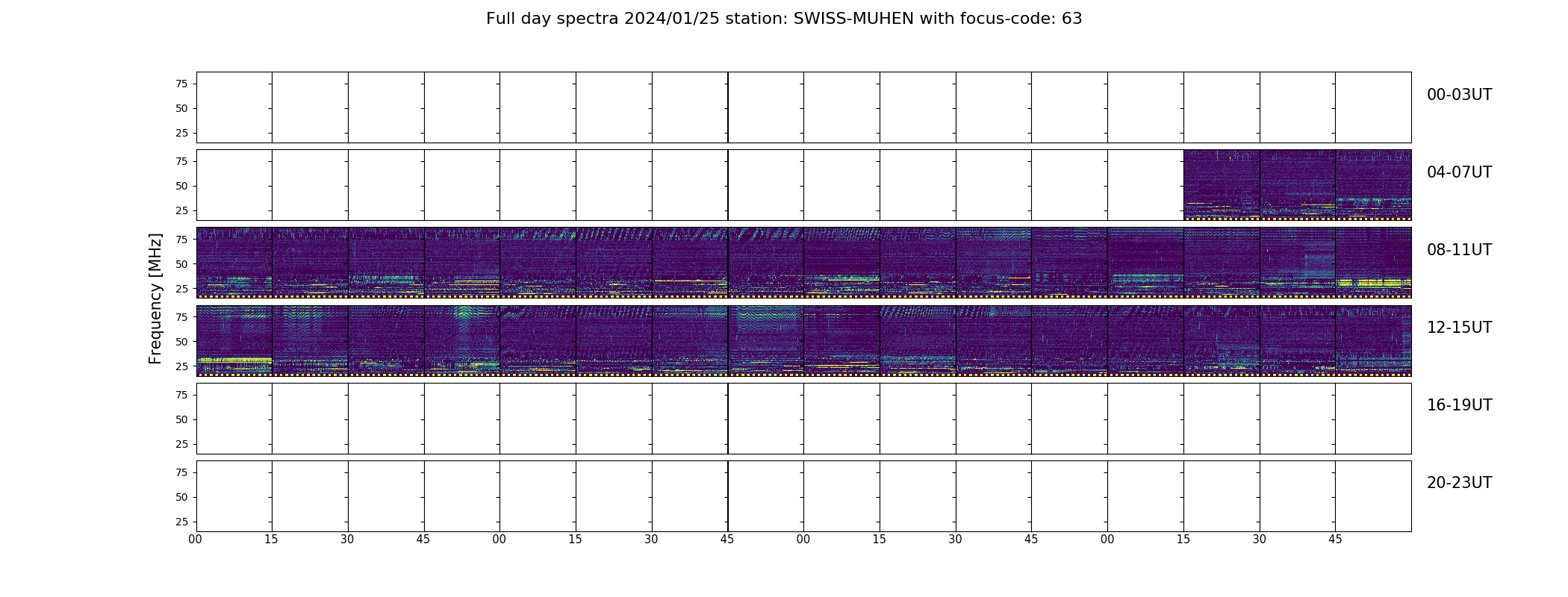Click the rightmost 45 x-axis time tick
The height and width of the screenshot is (597, 1568).
[1335, 540]
